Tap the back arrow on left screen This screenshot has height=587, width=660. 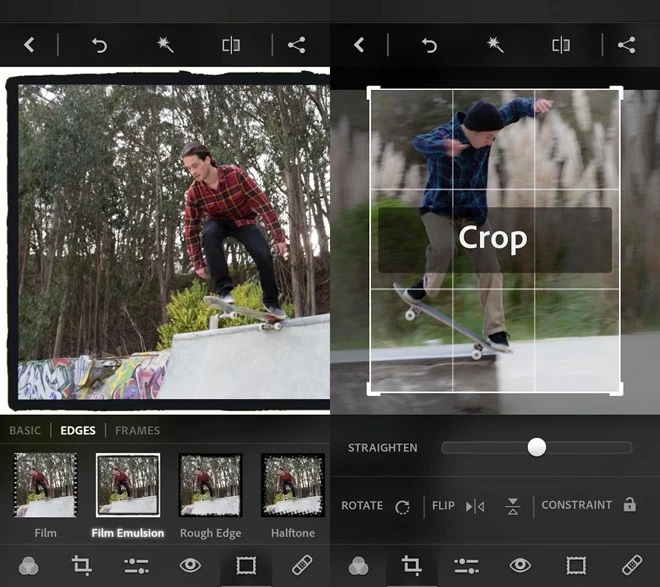point(29,45)
